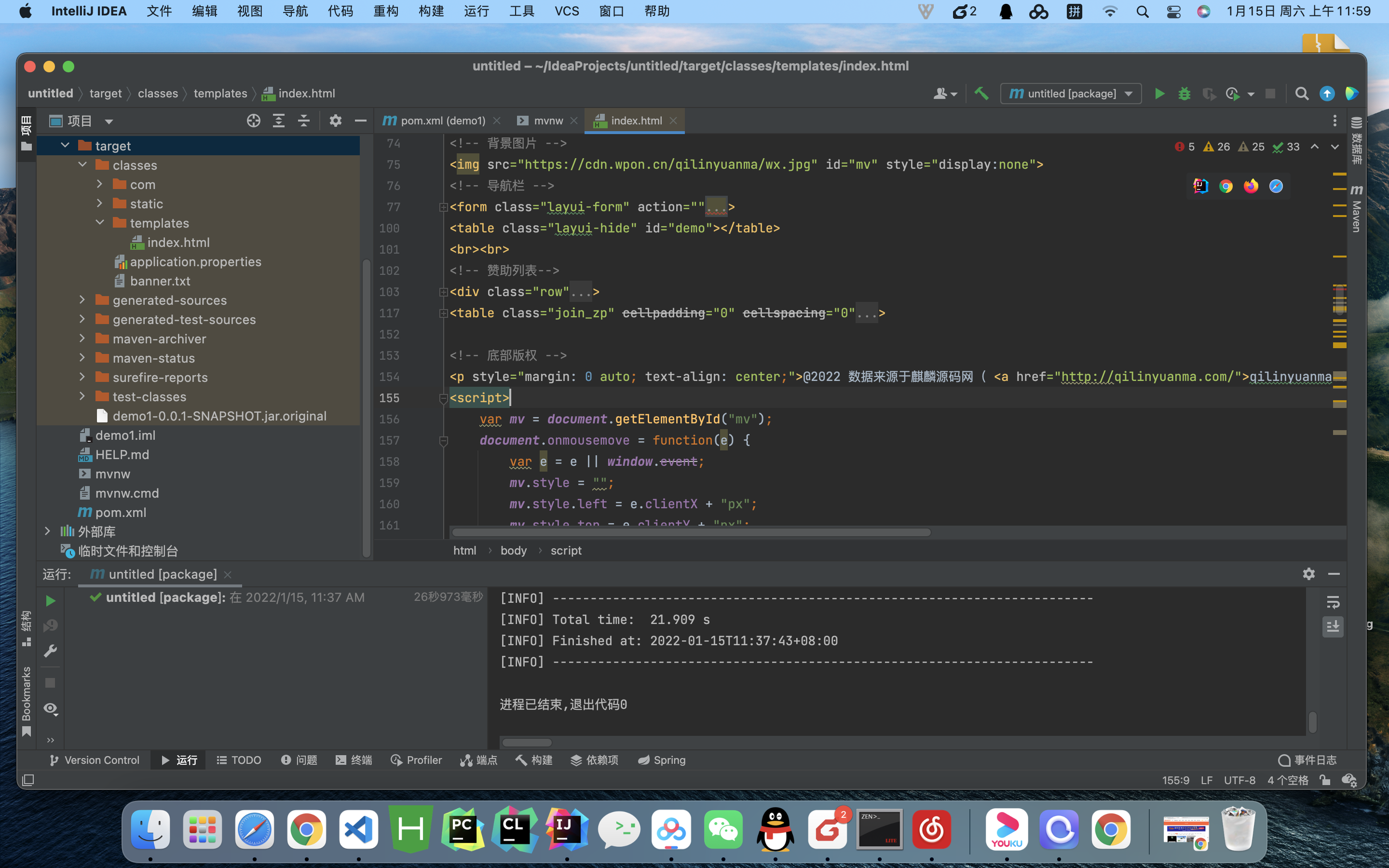Select mvnw.cmd in project tree
1389x868 pixels.
(x=127, y=492)
